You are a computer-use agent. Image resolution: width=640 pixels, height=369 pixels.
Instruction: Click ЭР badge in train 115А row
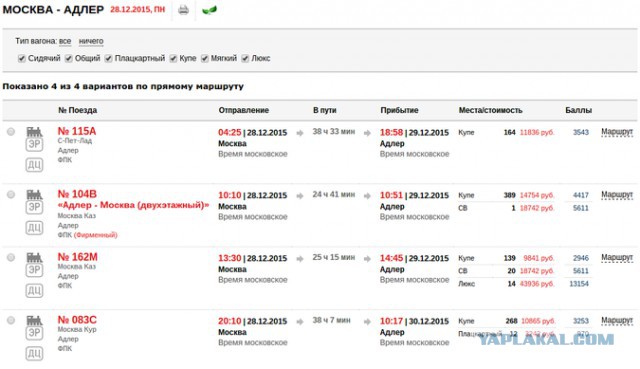click(x=34, y=144)
